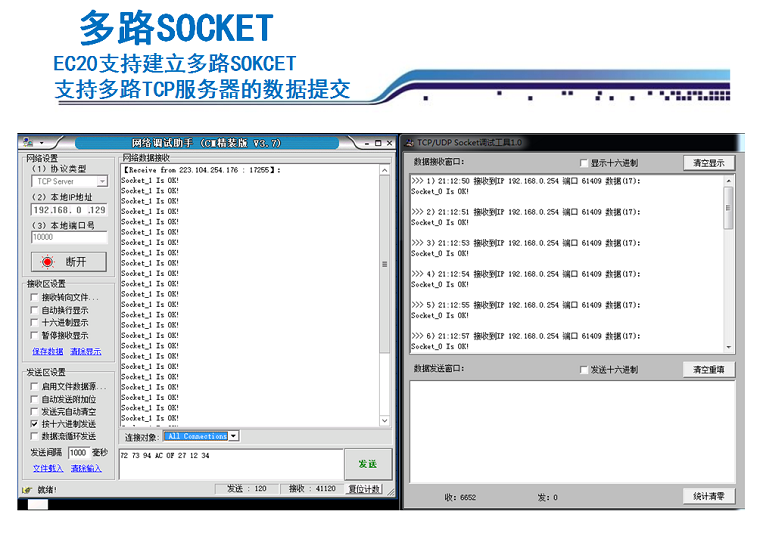Click the 断开 disconnect button
Screen dimensions: 760x533
coord(69,262)
